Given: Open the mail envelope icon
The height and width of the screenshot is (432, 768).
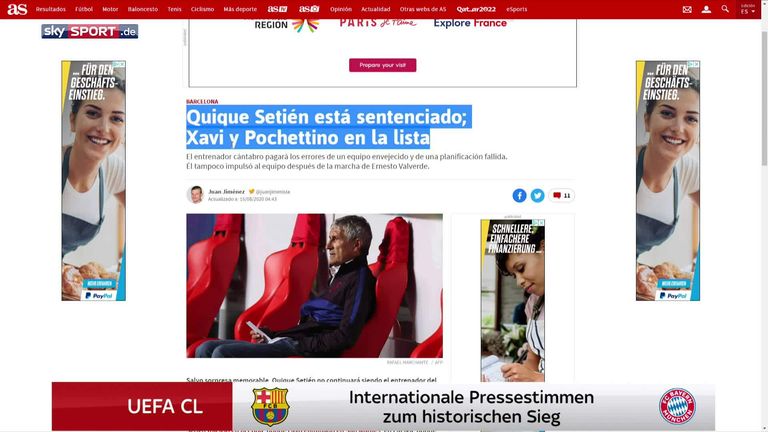Looking at the screenshot, I should point(687,9).
